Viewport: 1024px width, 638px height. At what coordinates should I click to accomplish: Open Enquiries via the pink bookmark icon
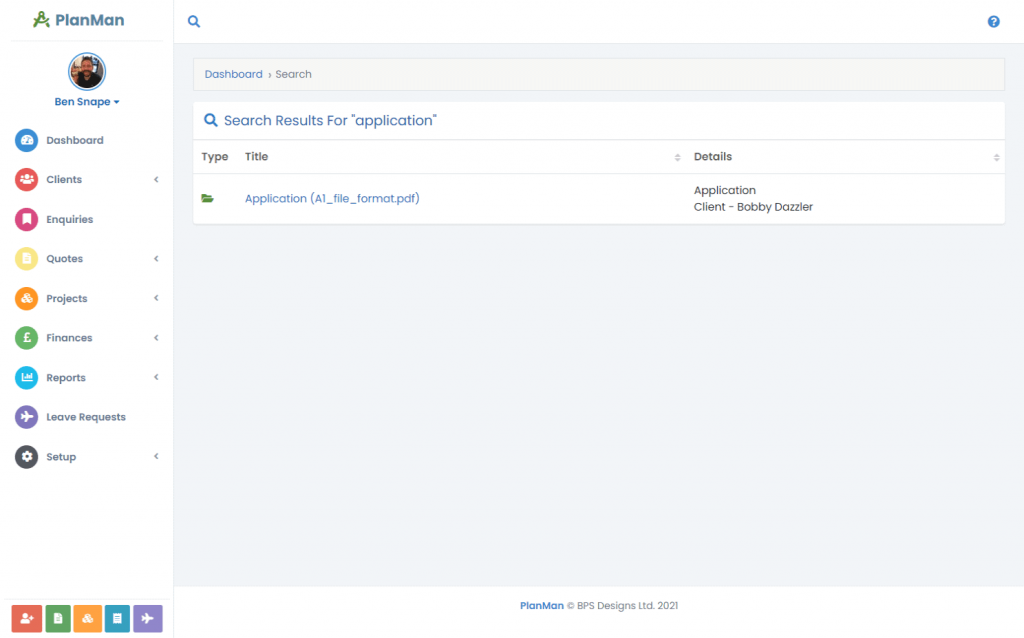click(x=27, y=219)
